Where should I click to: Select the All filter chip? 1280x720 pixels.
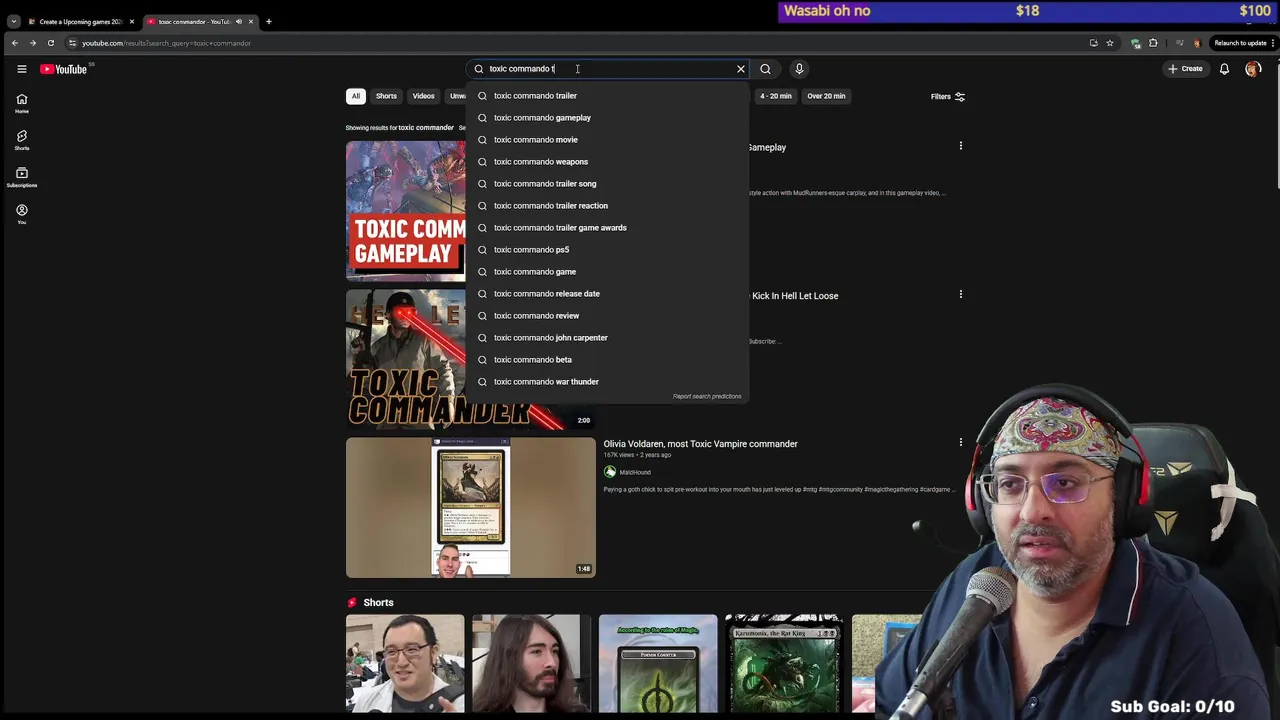coord(355,96)
